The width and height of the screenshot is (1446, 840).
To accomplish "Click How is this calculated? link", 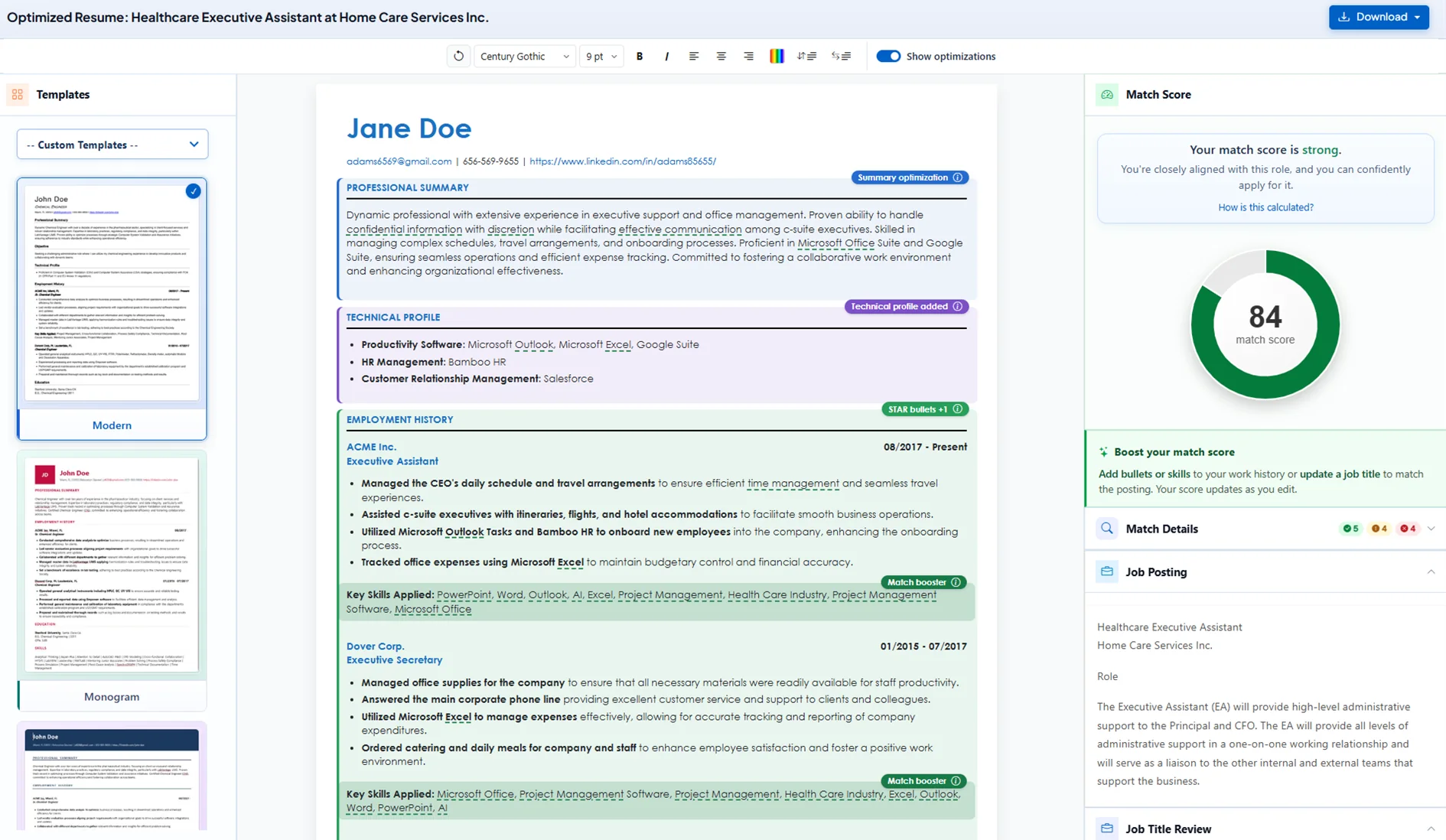I will point(1265,207).
